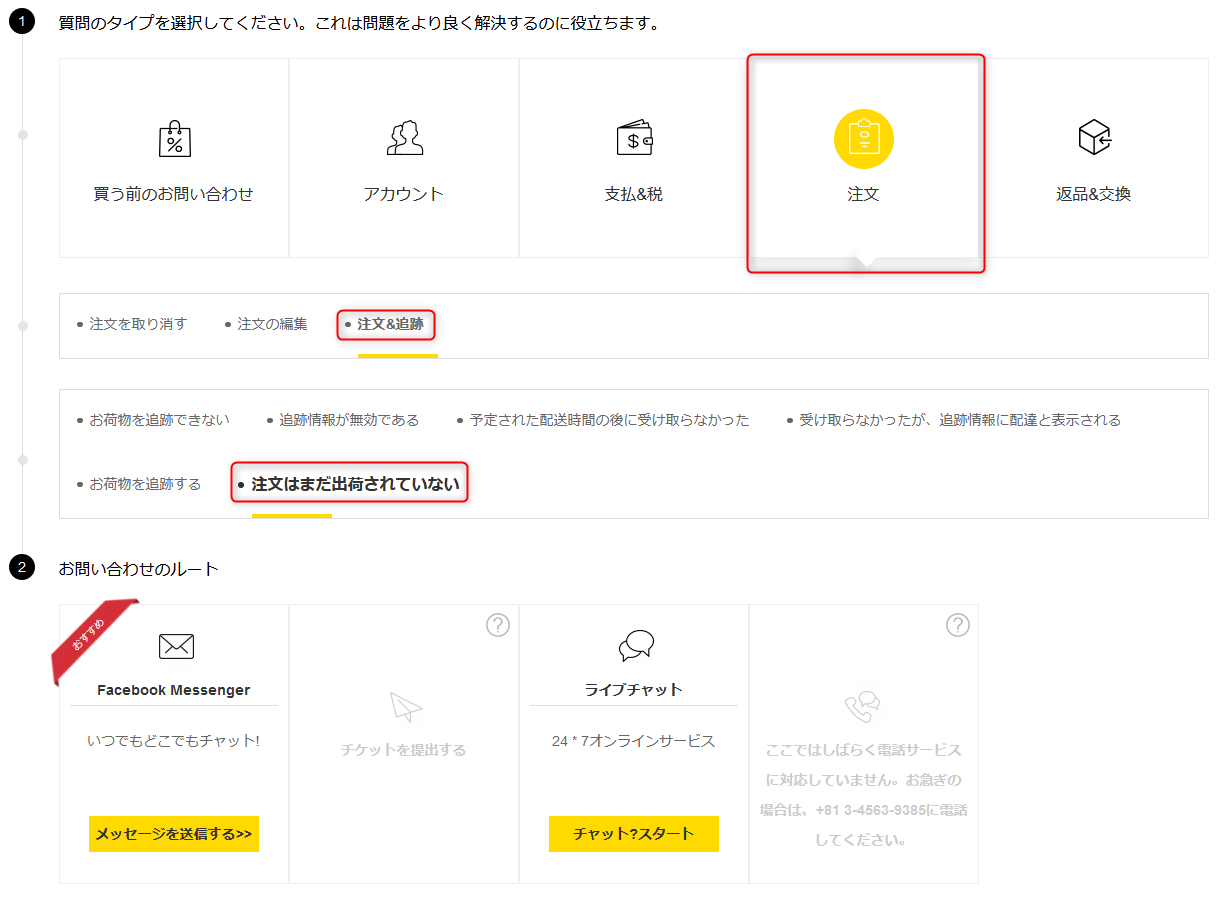This screenshot has height=901, width=1220.
Task: Click the phone service icon
Action: [x=862, y=707]
